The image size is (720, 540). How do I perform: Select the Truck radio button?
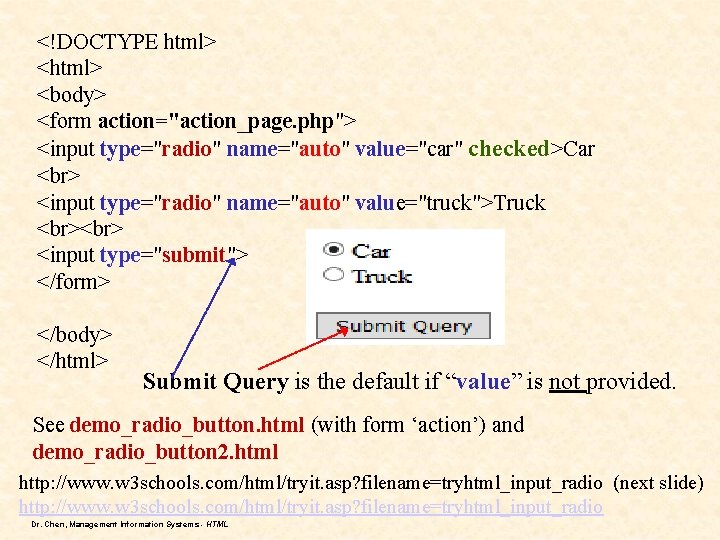[333, 275]
